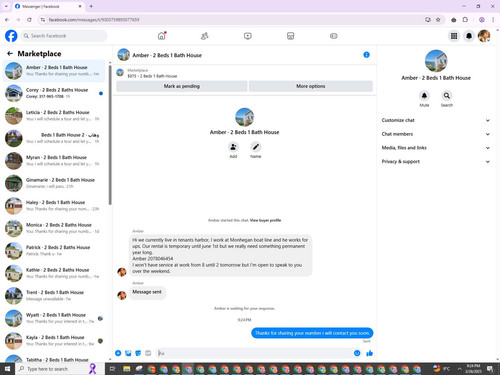Click the Add people icon in chat
The image size is (500, 375).
233,147
